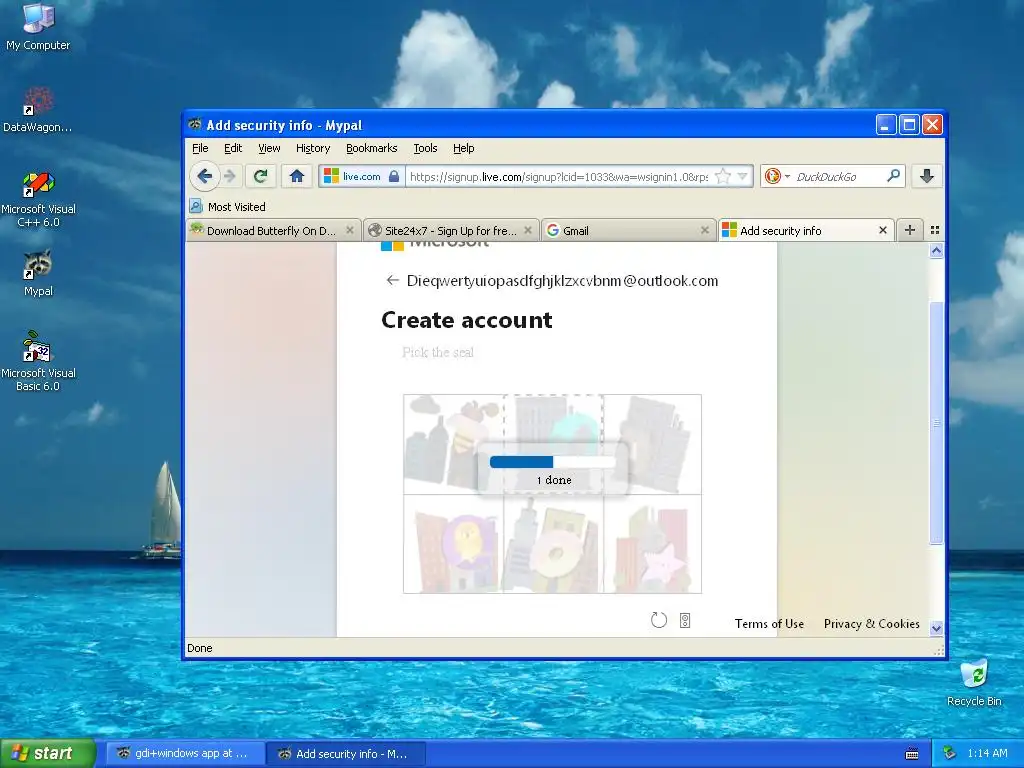1024x768 pixels.
Task: Click Add security info taskbar button
Action: coord(347,754)
